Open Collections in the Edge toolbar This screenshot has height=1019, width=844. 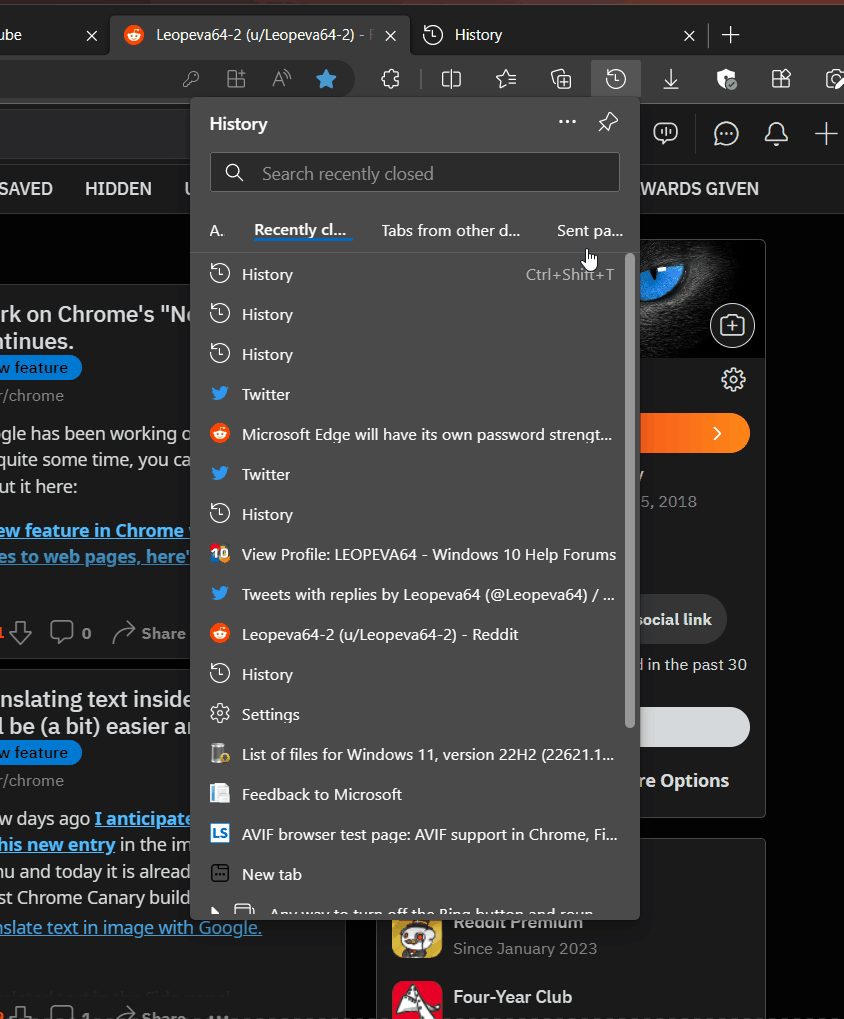pos(561,79)
